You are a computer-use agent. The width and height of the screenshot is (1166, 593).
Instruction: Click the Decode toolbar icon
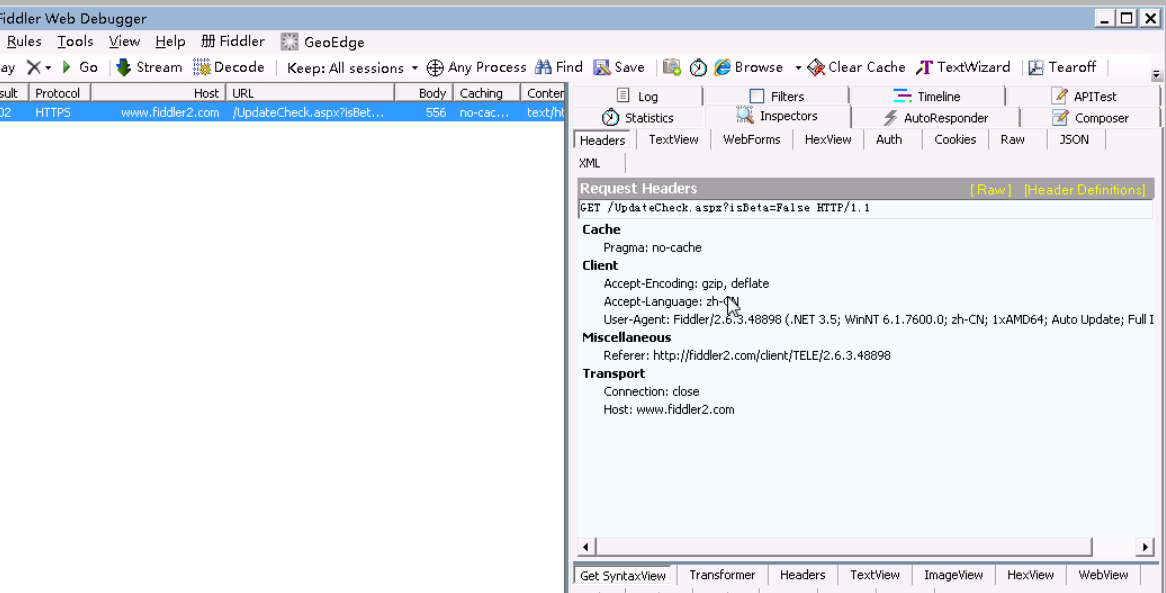click(202, 67)
